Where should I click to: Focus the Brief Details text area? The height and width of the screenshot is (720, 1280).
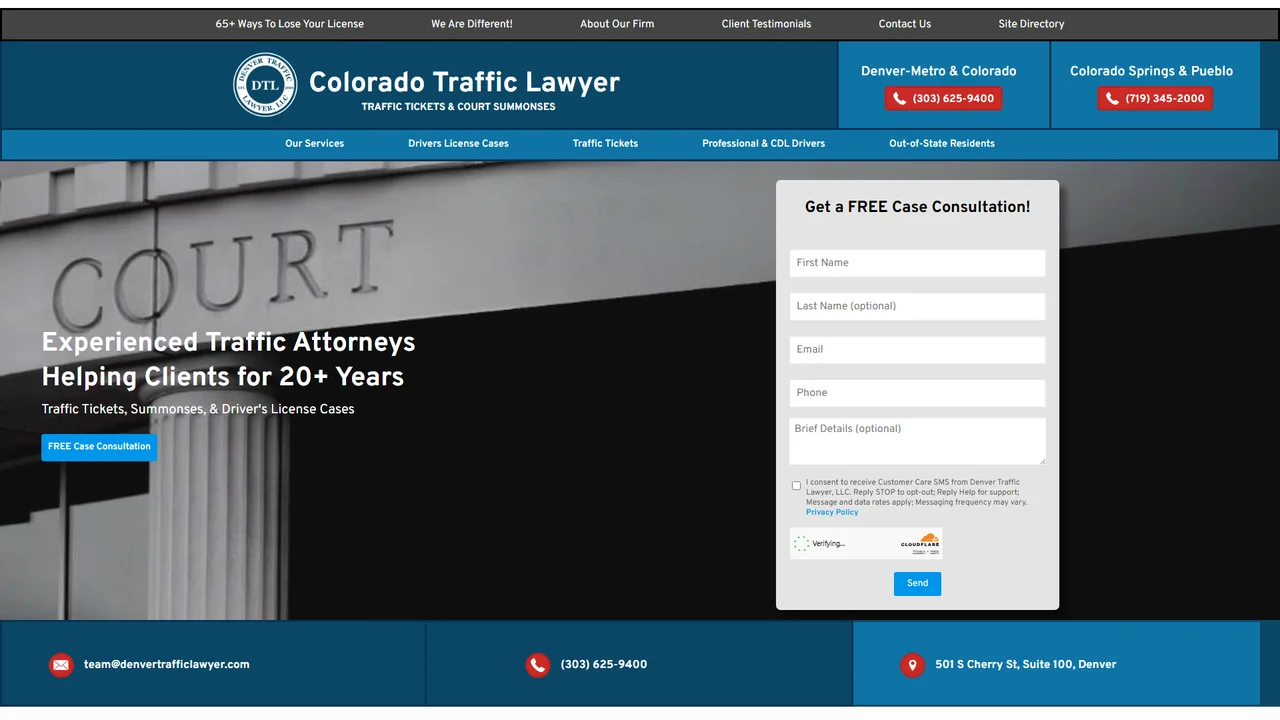coord(917,441)
